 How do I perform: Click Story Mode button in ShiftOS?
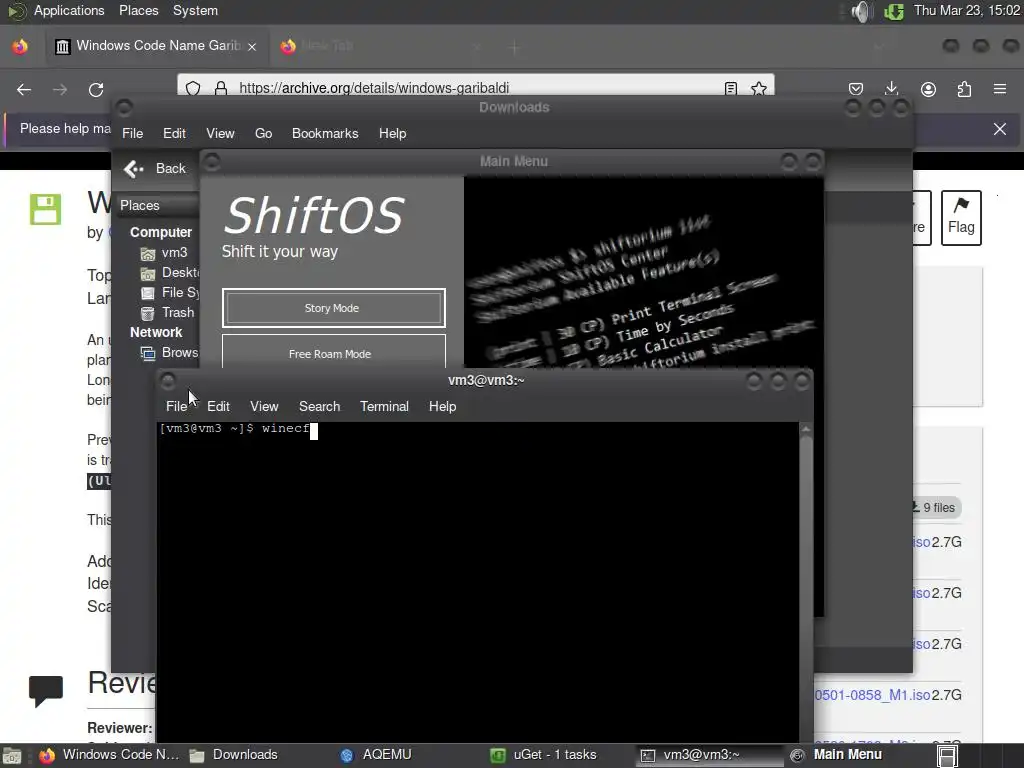[x=333, y=308]
